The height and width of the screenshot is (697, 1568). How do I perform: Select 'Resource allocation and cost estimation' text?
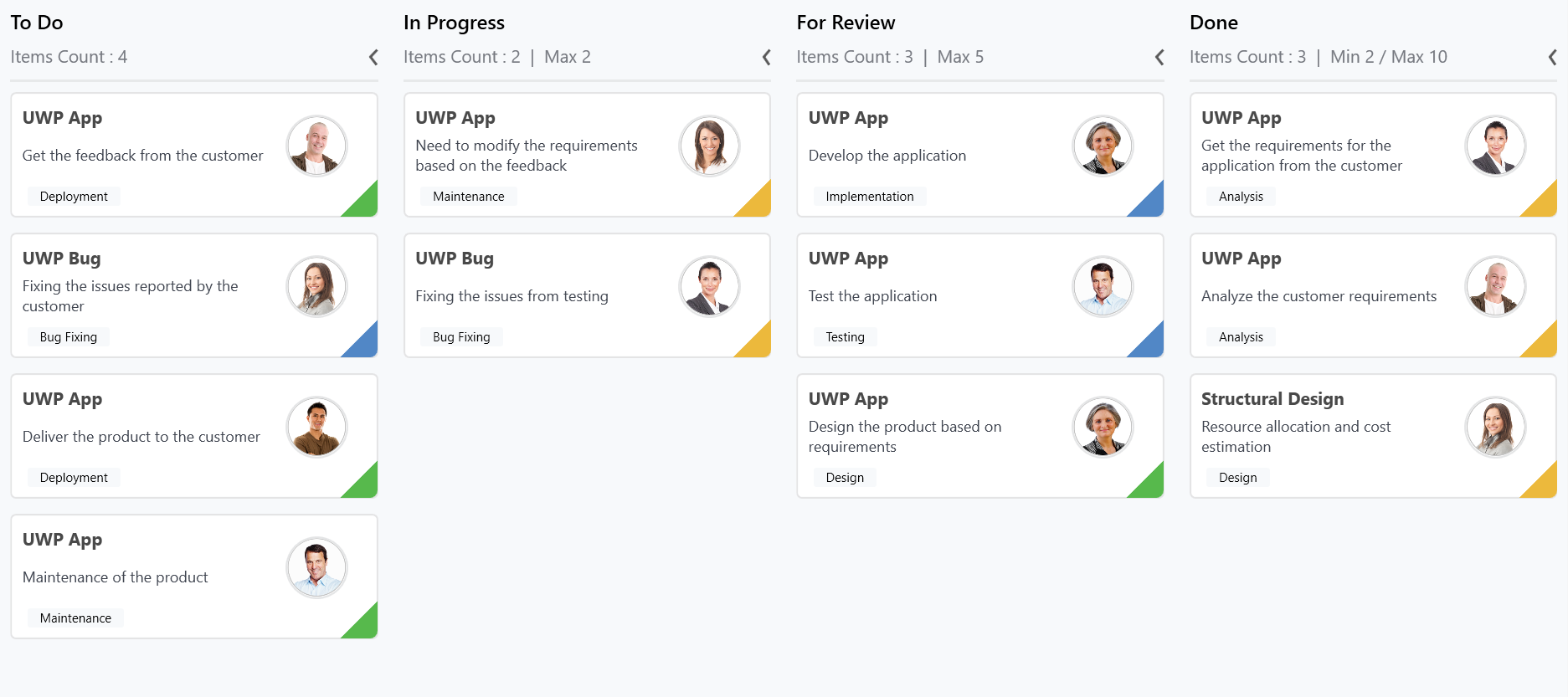(1296, 437)
